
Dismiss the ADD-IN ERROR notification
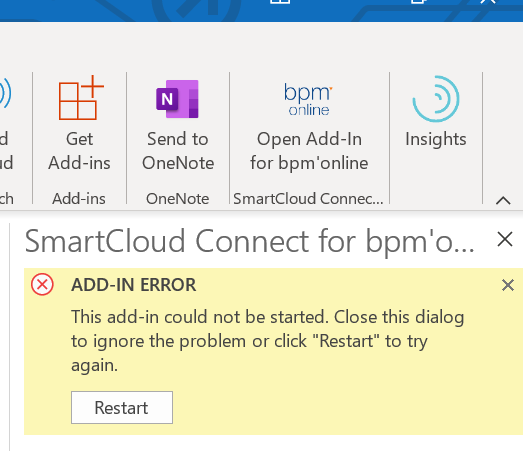(x=508, y=285)
